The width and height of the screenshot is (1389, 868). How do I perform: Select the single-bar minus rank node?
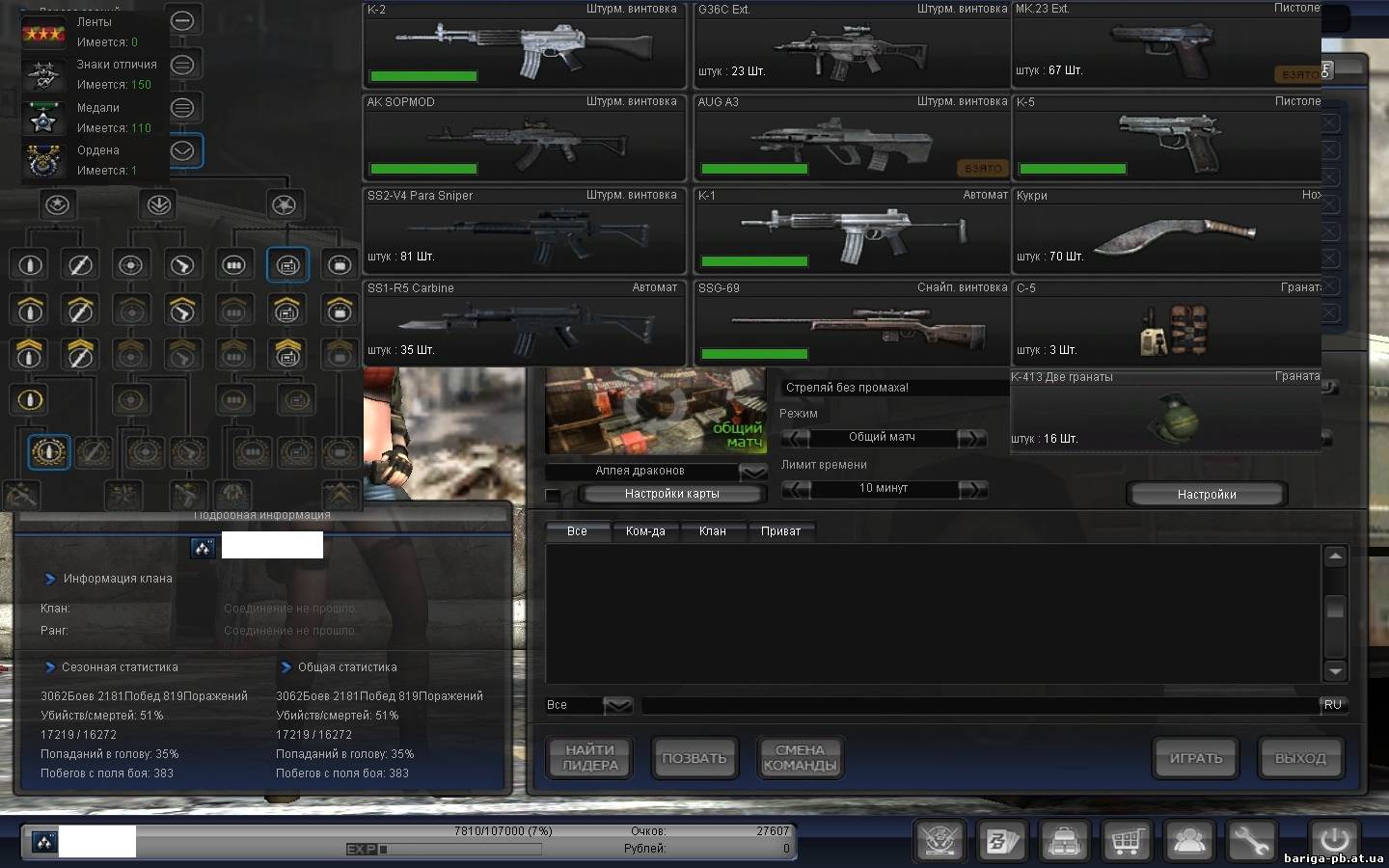[x=182, y=20]
